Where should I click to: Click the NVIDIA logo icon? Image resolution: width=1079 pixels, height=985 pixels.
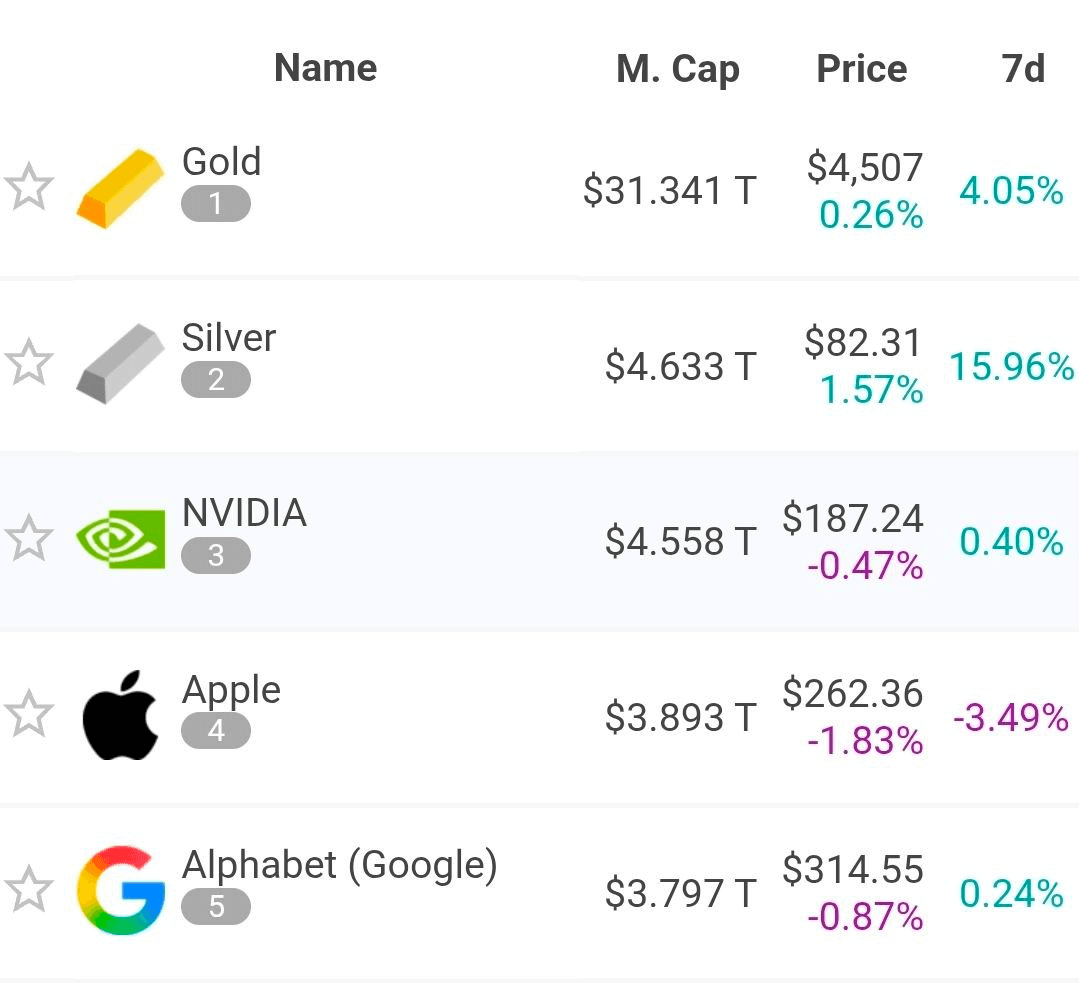point(120,540)
